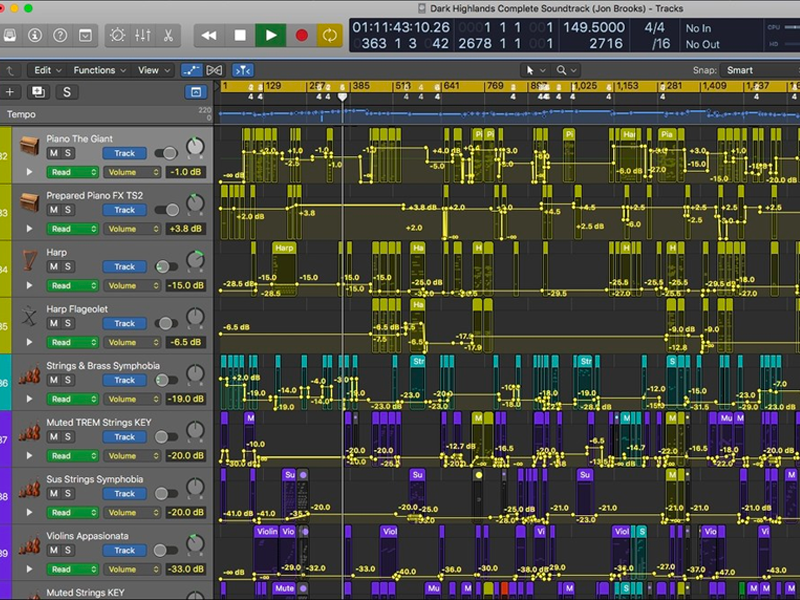This screenshot has height=600, width=800.
Task: Mute the Piano The Giant track
Action: [x=54, y=154]
